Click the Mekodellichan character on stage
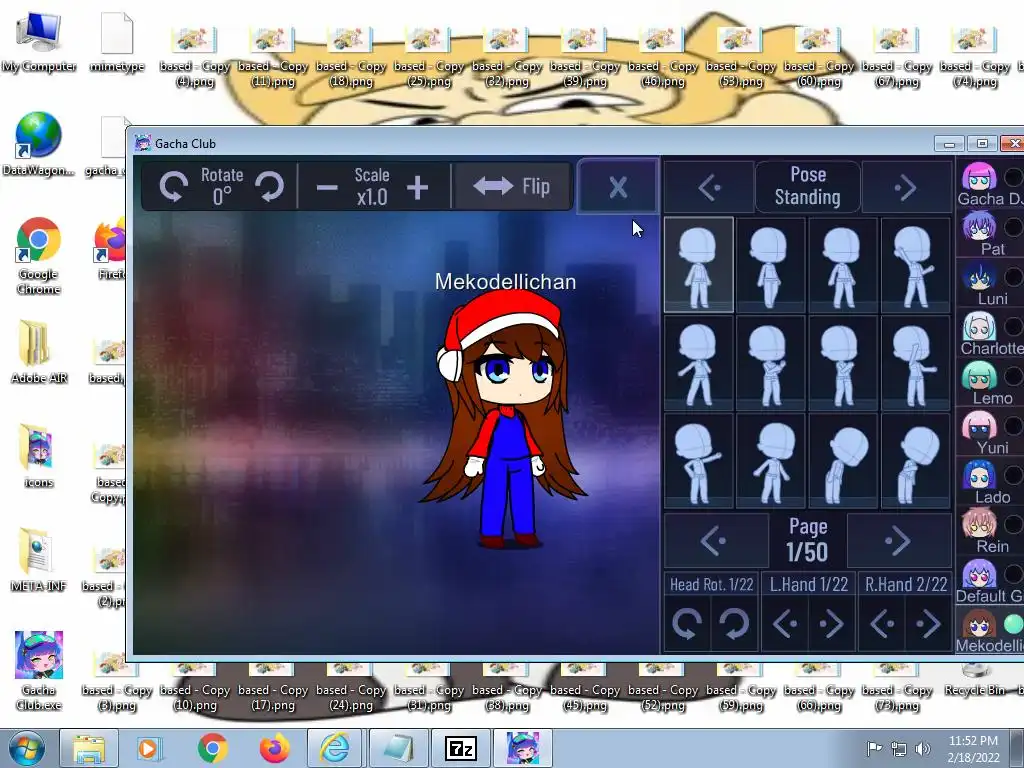 point(504,418)
